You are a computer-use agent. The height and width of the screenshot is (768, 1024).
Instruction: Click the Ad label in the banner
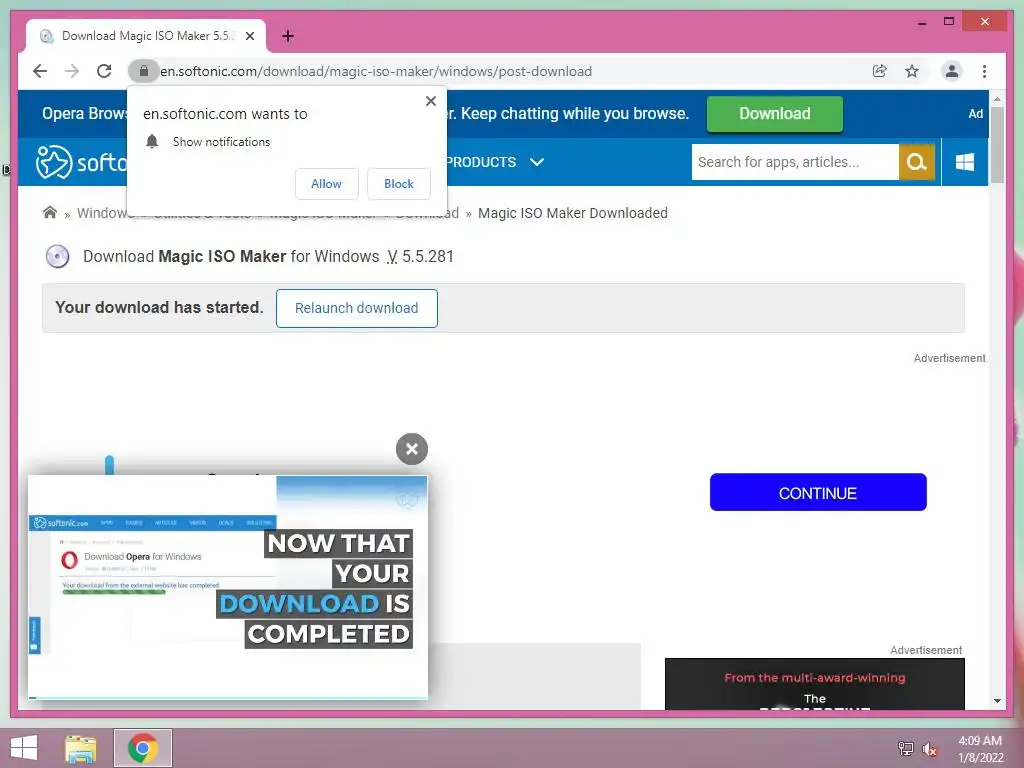pyautogui.click(x=975, y=114)
